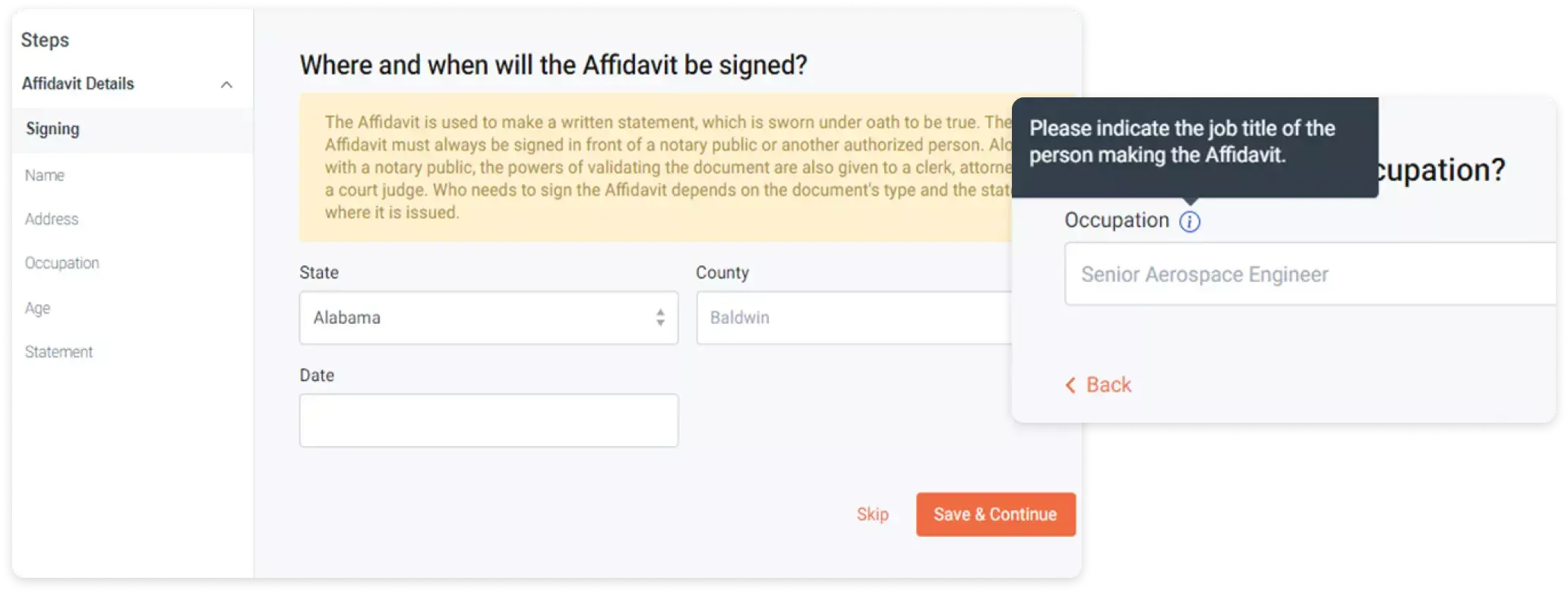The height and width of the screenshot is (593, 1568).
Task: Click the Date field label
Action: [317, 376]
